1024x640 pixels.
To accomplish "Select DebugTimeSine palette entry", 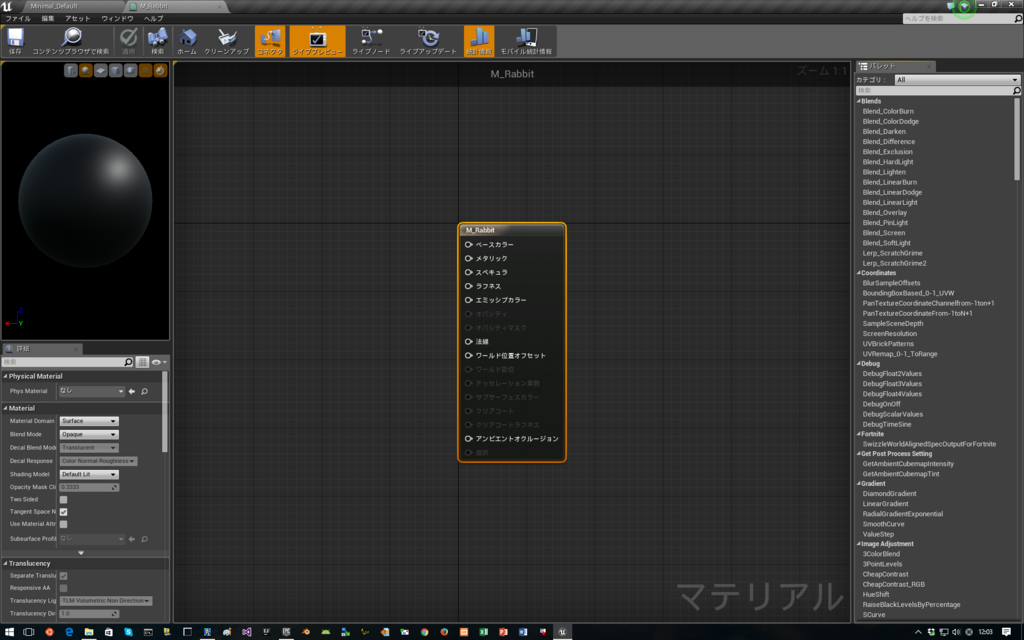I will (886, 424).
